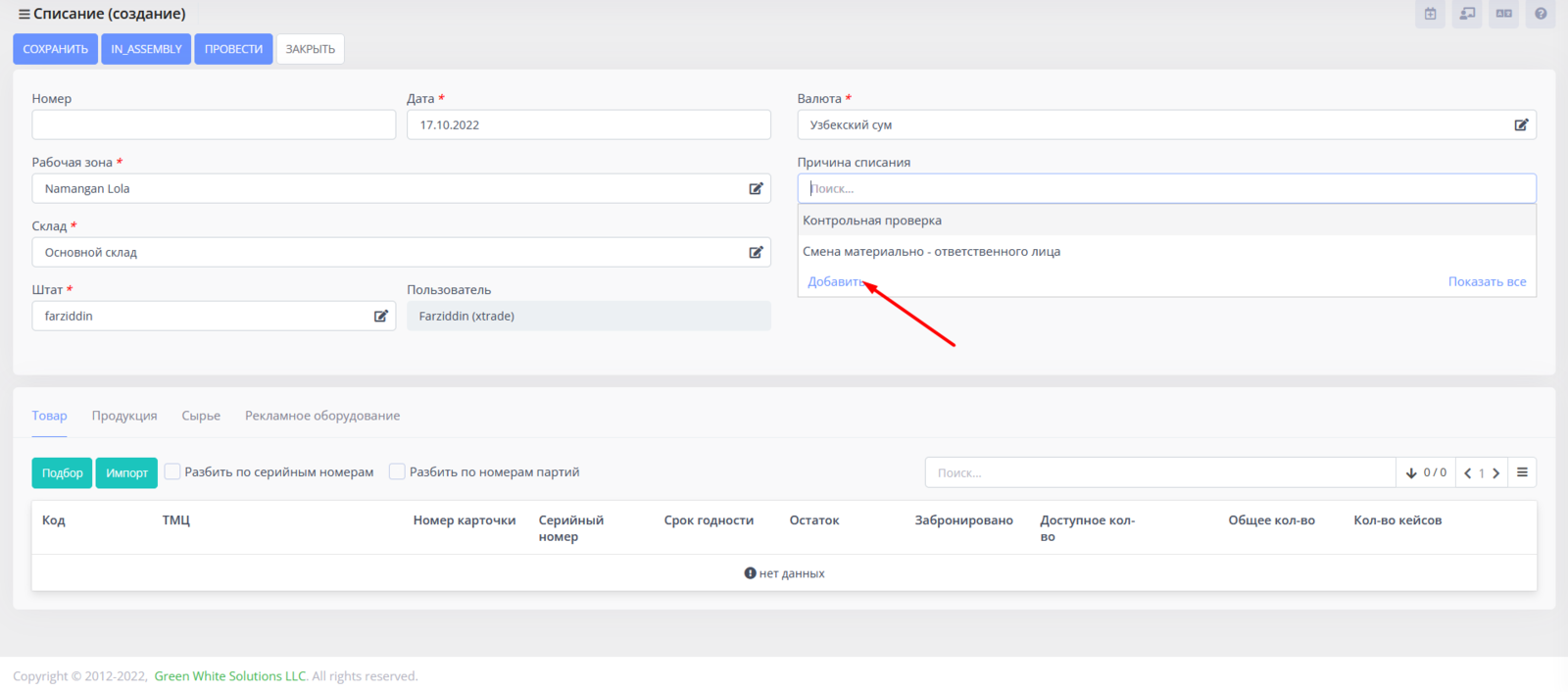Select Контрольная проверка from reason list
The image size is (1568, 692).
pyautogui.click(x=872, y=221)
